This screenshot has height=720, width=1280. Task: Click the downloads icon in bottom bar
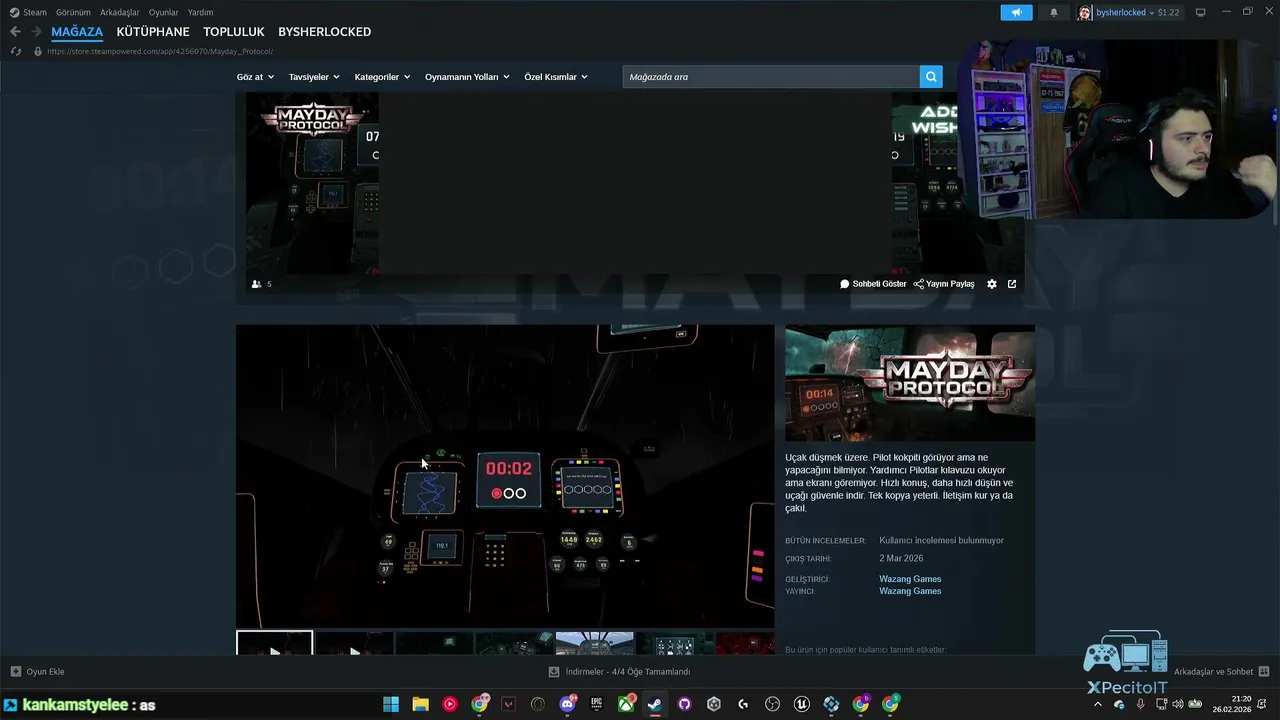click(554, 672)
